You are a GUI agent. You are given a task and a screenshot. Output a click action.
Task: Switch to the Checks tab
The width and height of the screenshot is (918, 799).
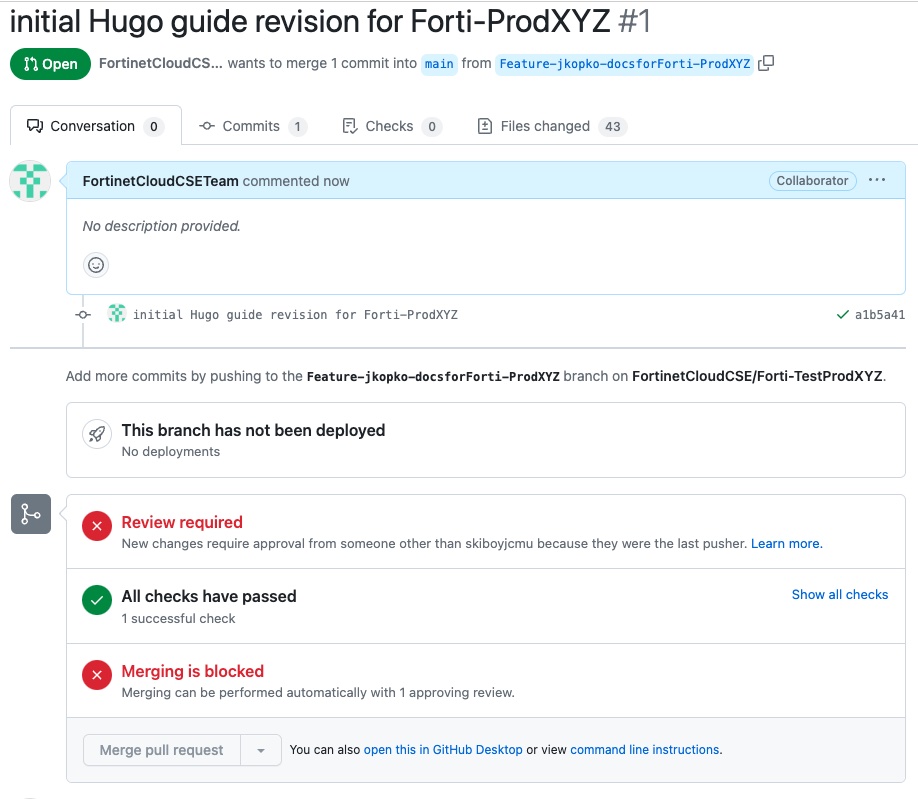(x=392, y=126)
